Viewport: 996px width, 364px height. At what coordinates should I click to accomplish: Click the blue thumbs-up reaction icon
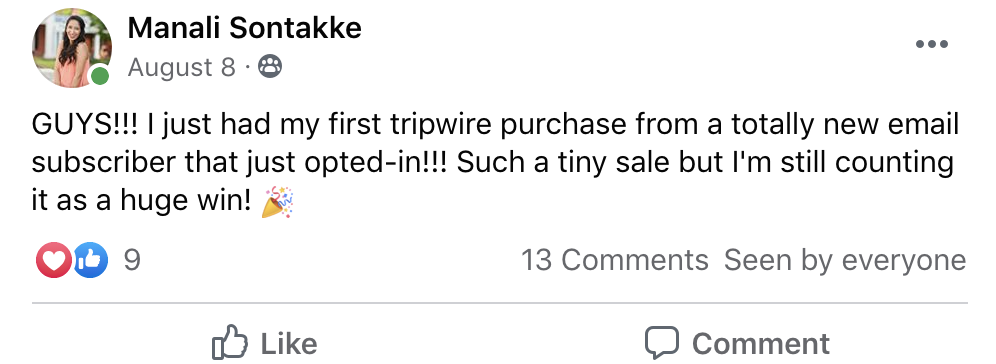coord(91,260)
